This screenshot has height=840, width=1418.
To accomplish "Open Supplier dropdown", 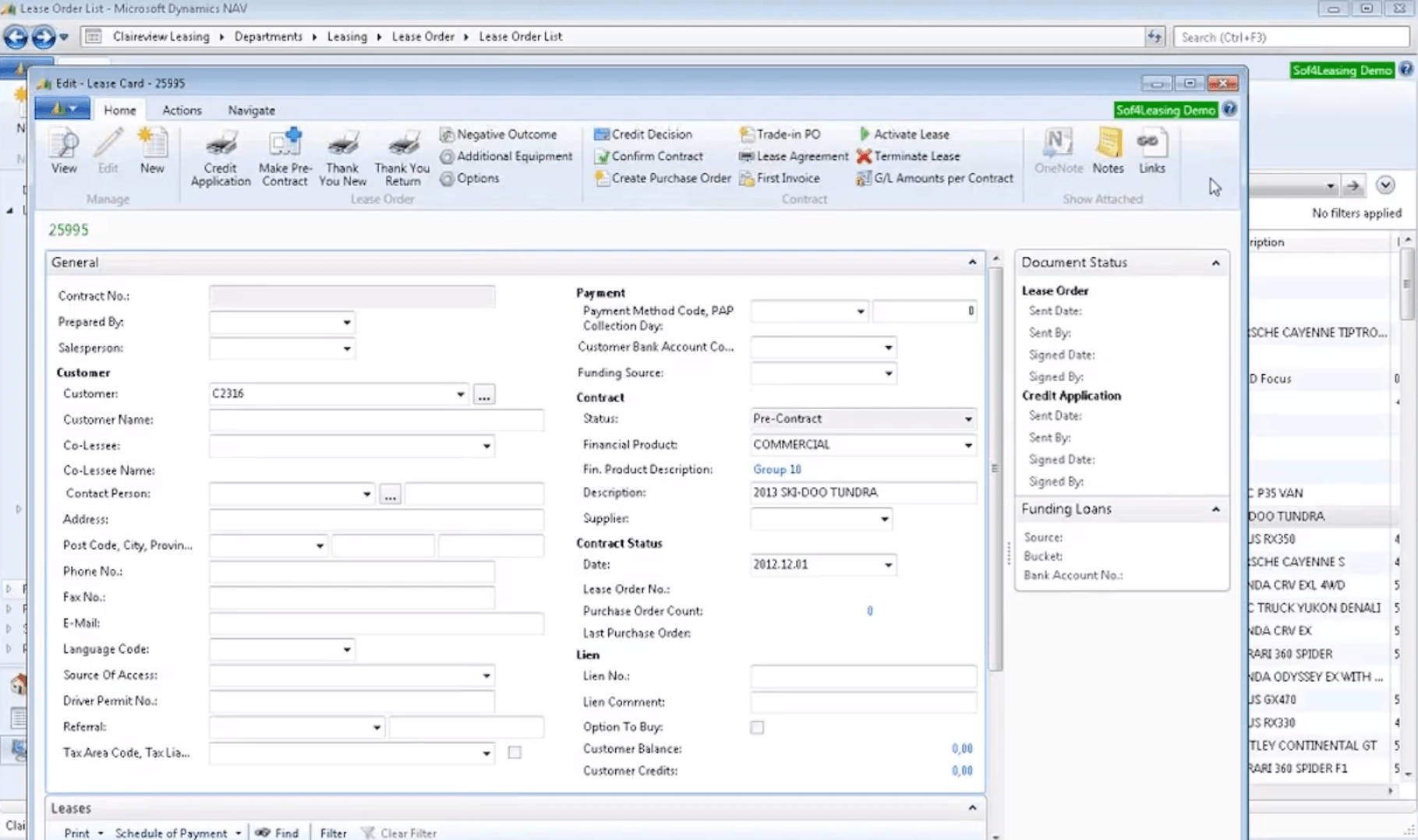I will [x=885, y=519].
